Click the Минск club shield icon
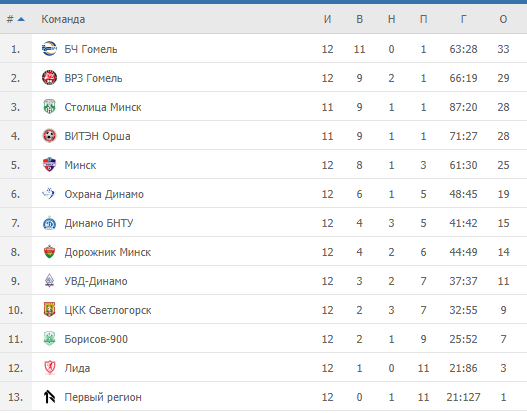Viewport: 527px width, 413px height. 49,165
